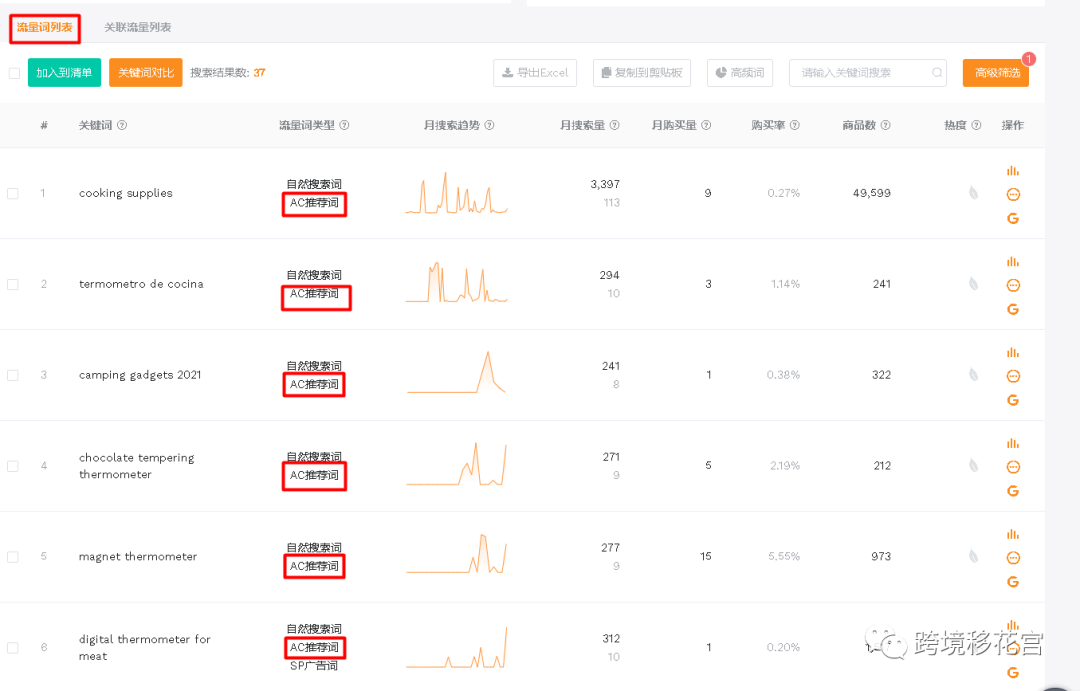Select the 流量词列表 tab
1080x691 pixels.
pyautogui.click(x=45, y=28)
